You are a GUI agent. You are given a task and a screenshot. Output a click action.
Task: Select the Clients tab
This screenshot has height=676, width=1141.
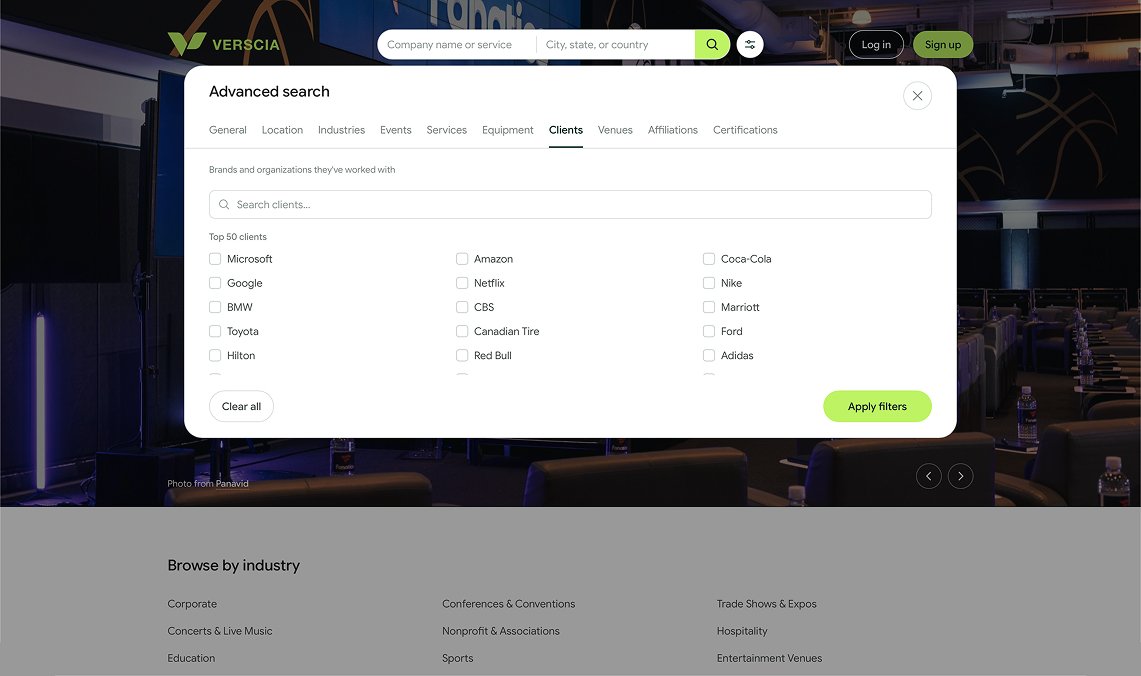pos(566,130)
